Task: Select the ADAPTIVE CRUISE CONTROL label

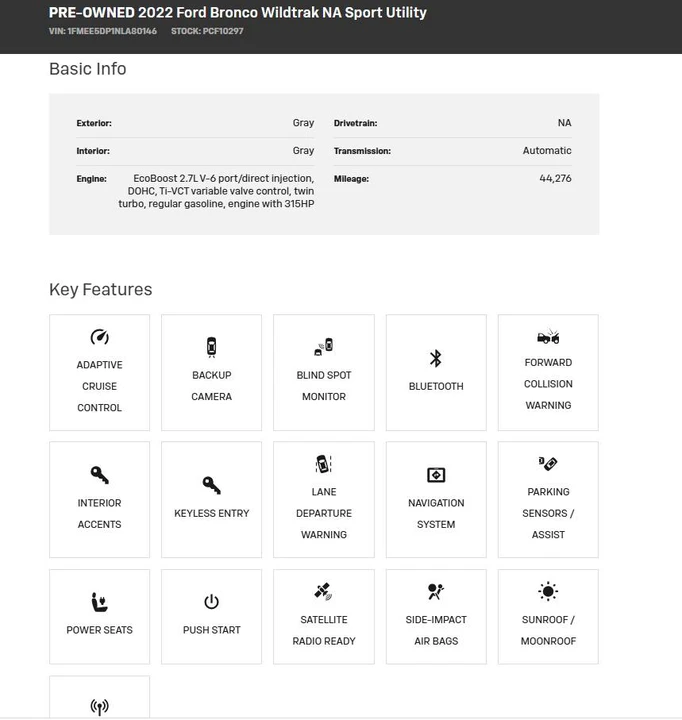Action: 99,386
